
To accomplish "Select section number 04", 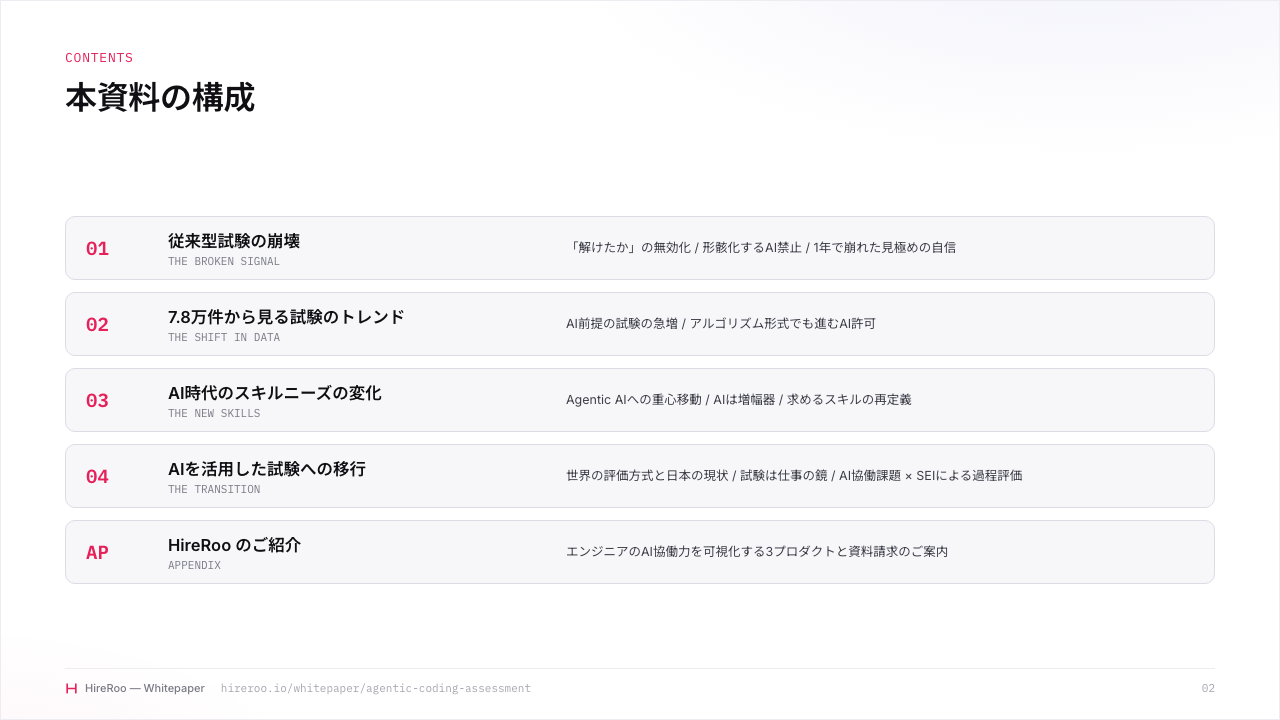I will pos(97,477).
